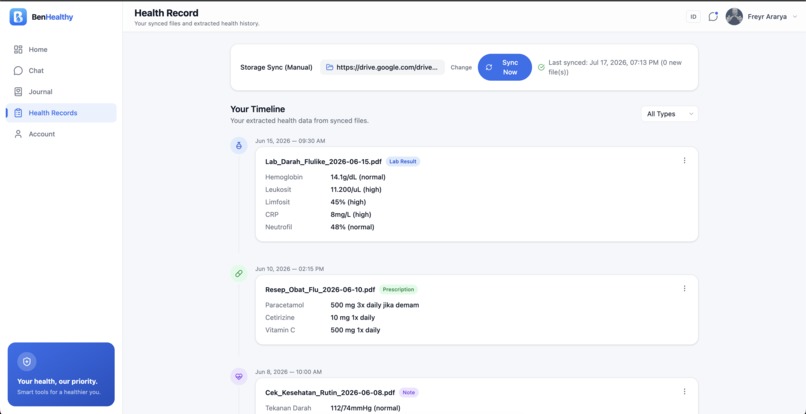Click the Home grid icon

[18, 49]
